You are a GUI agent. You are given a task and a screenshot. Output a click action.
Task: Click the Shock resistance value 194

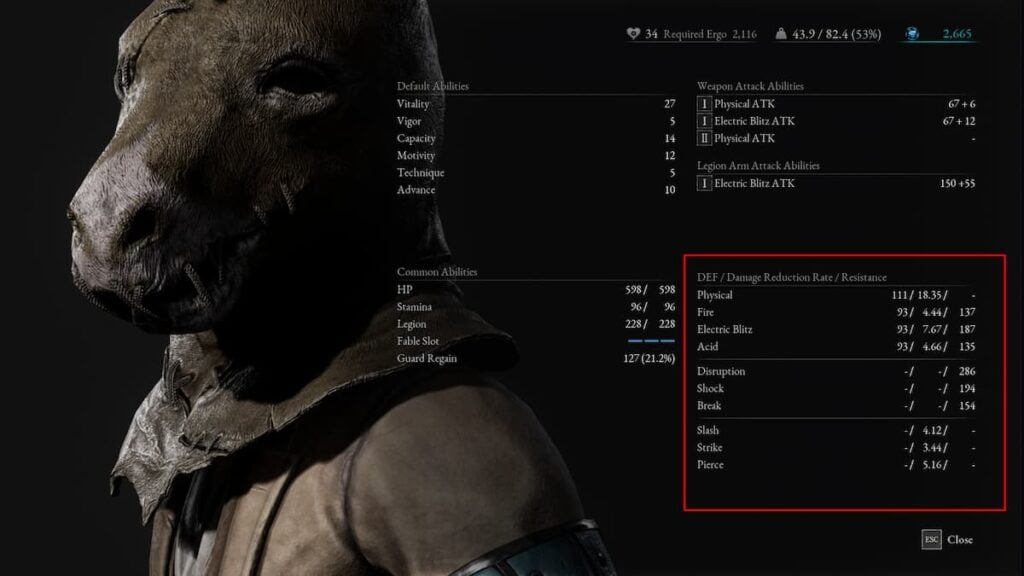point(967,389)
